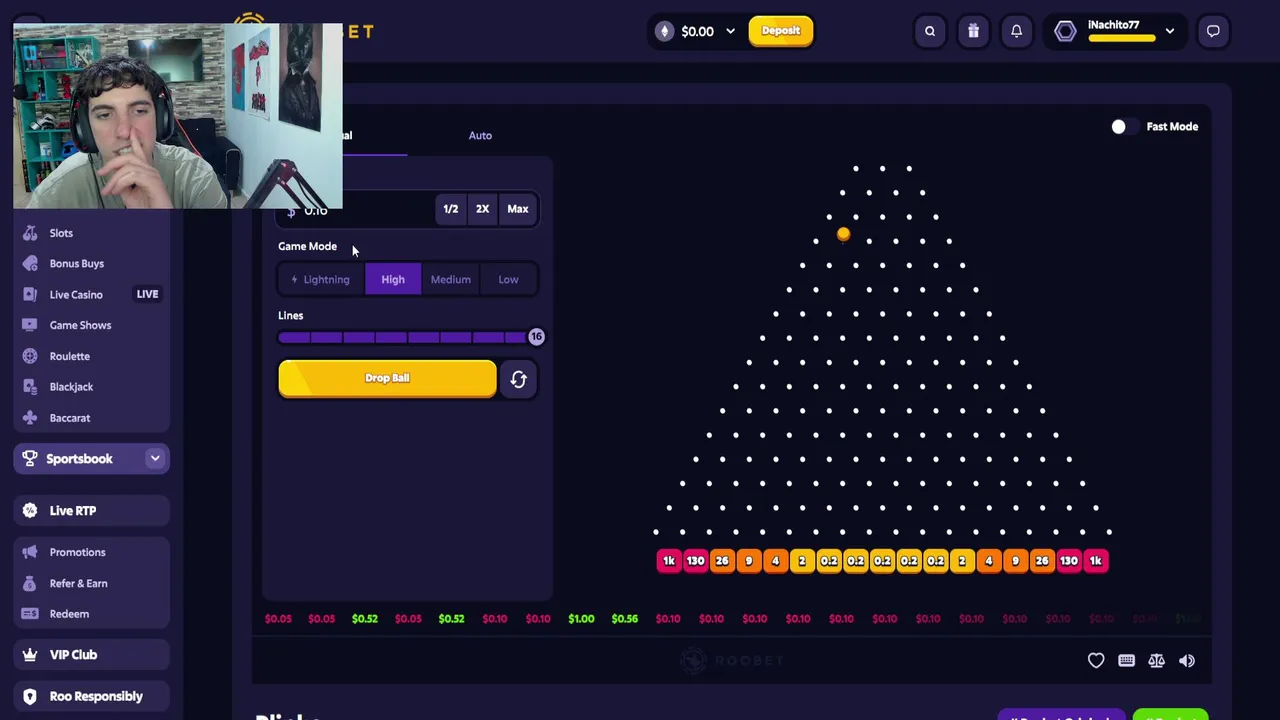Open the iNachito77 account dropdown arrow

1170,31
